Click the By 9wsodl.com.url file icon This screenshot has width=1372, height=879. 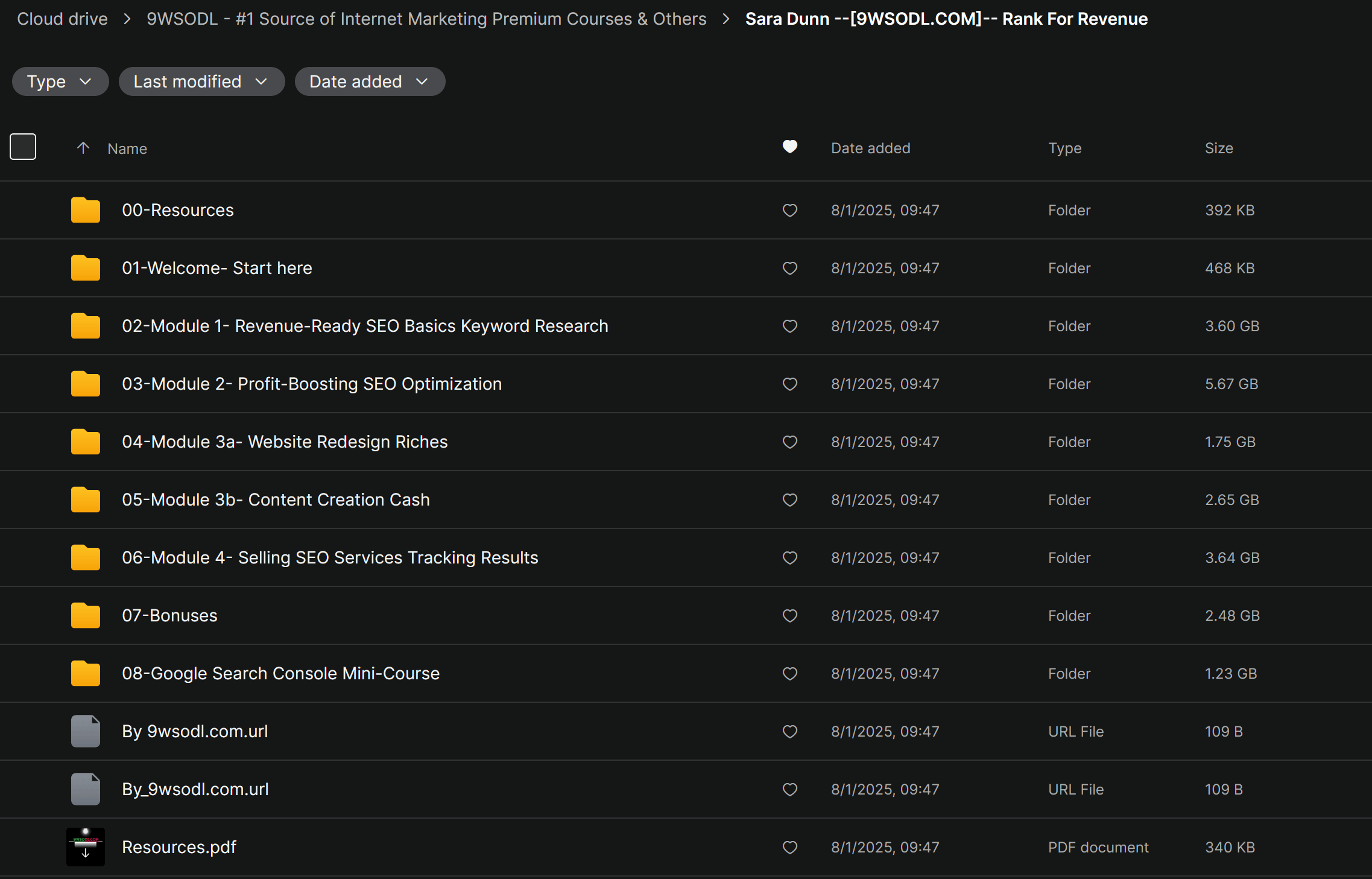85,731
